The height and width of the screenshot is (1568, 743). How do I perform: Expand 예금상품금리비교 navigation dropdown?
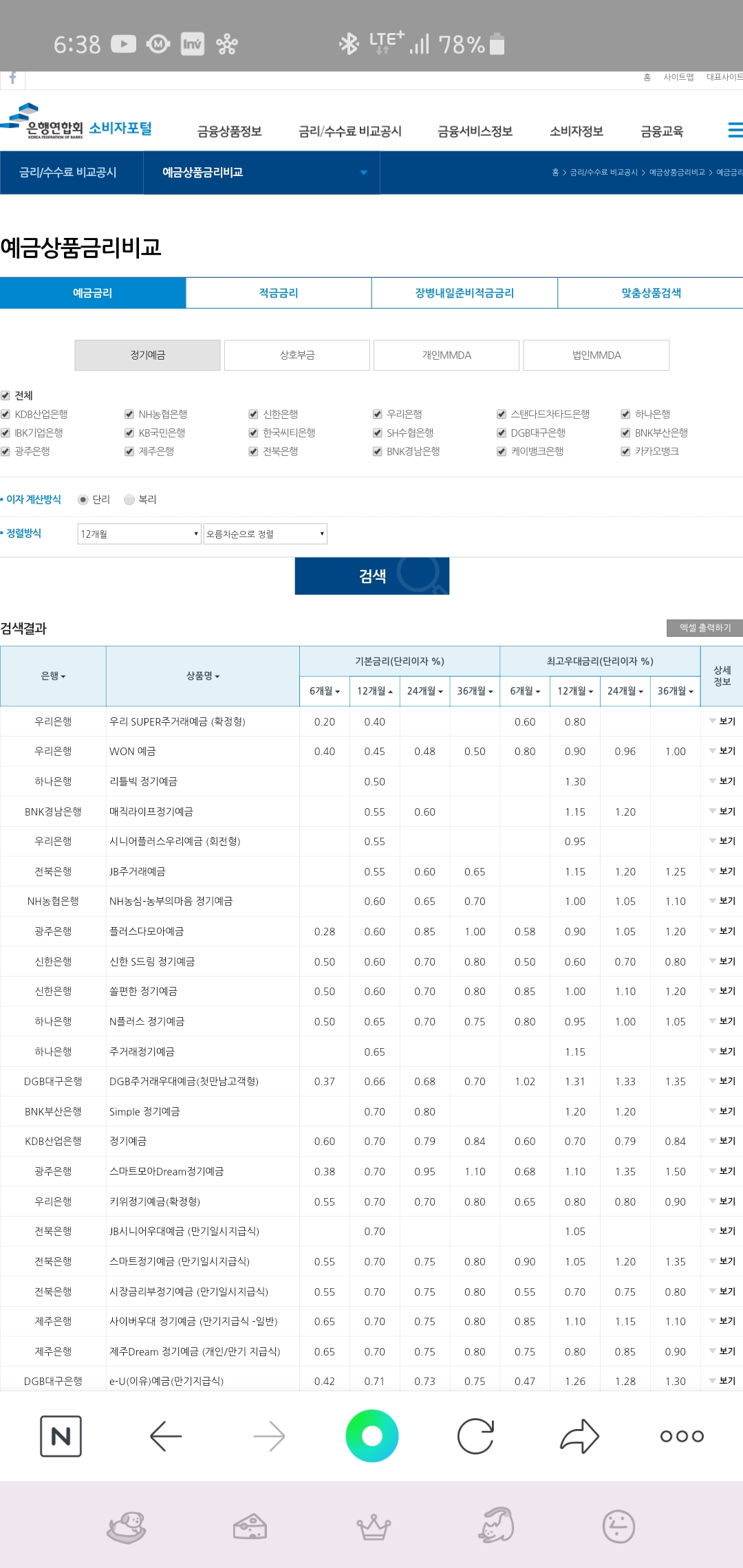coord(261,172)
